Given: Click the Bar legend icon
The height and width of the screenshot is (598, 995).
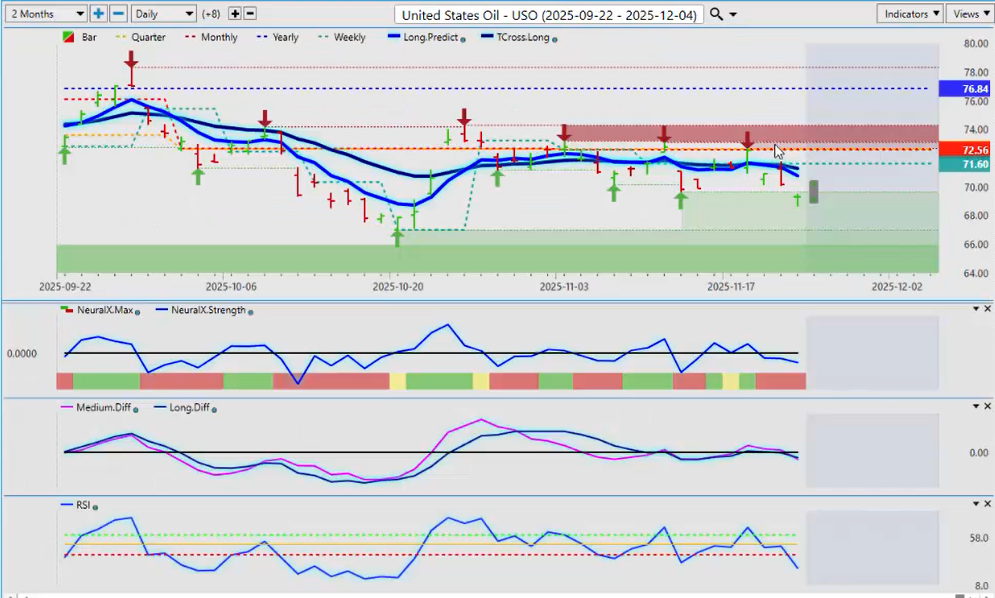Looking at the screenshot, I should pos(67,37).
